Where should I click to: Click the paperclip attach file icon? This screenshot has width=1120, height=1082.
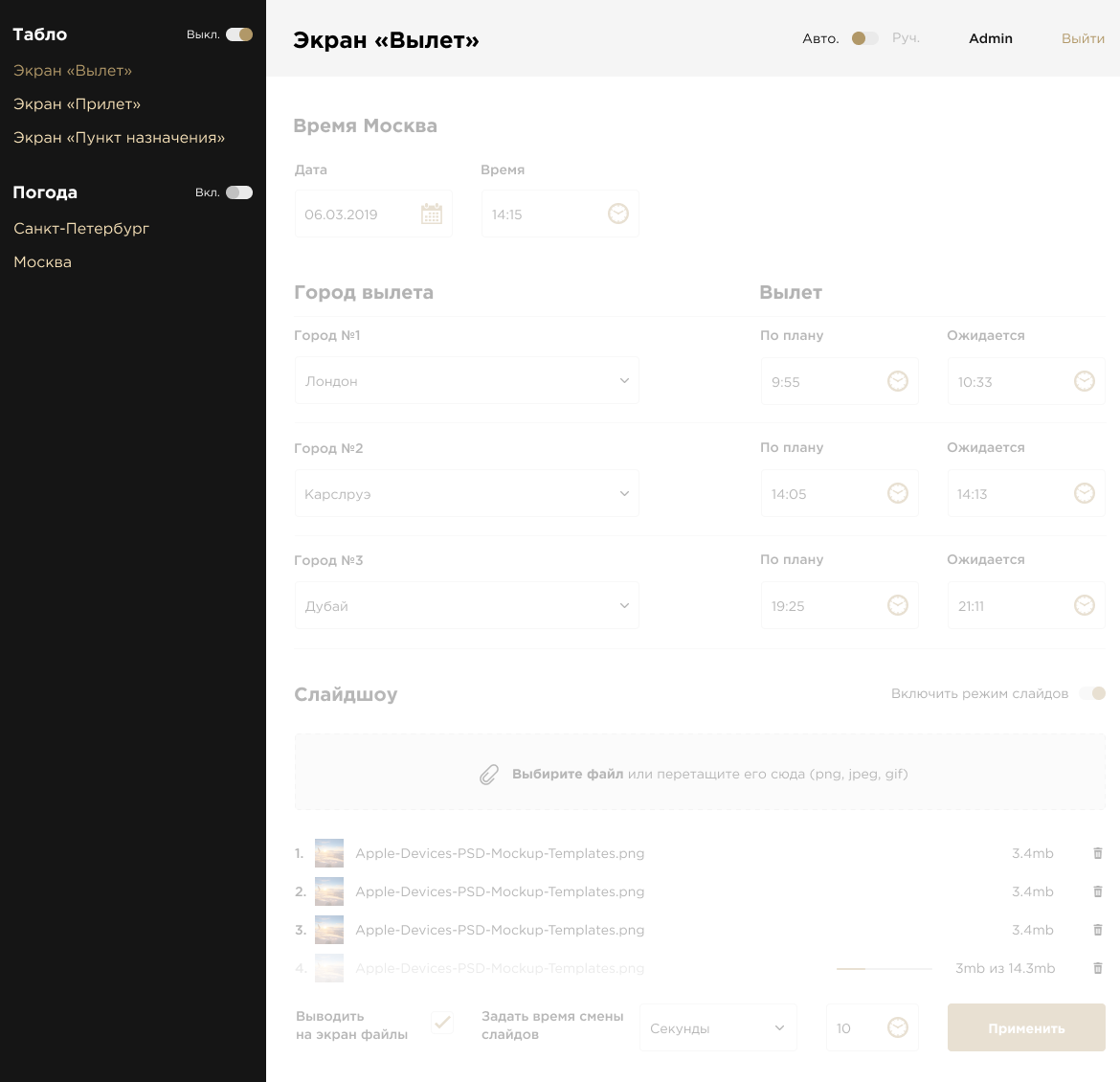(x=489, y=775)
